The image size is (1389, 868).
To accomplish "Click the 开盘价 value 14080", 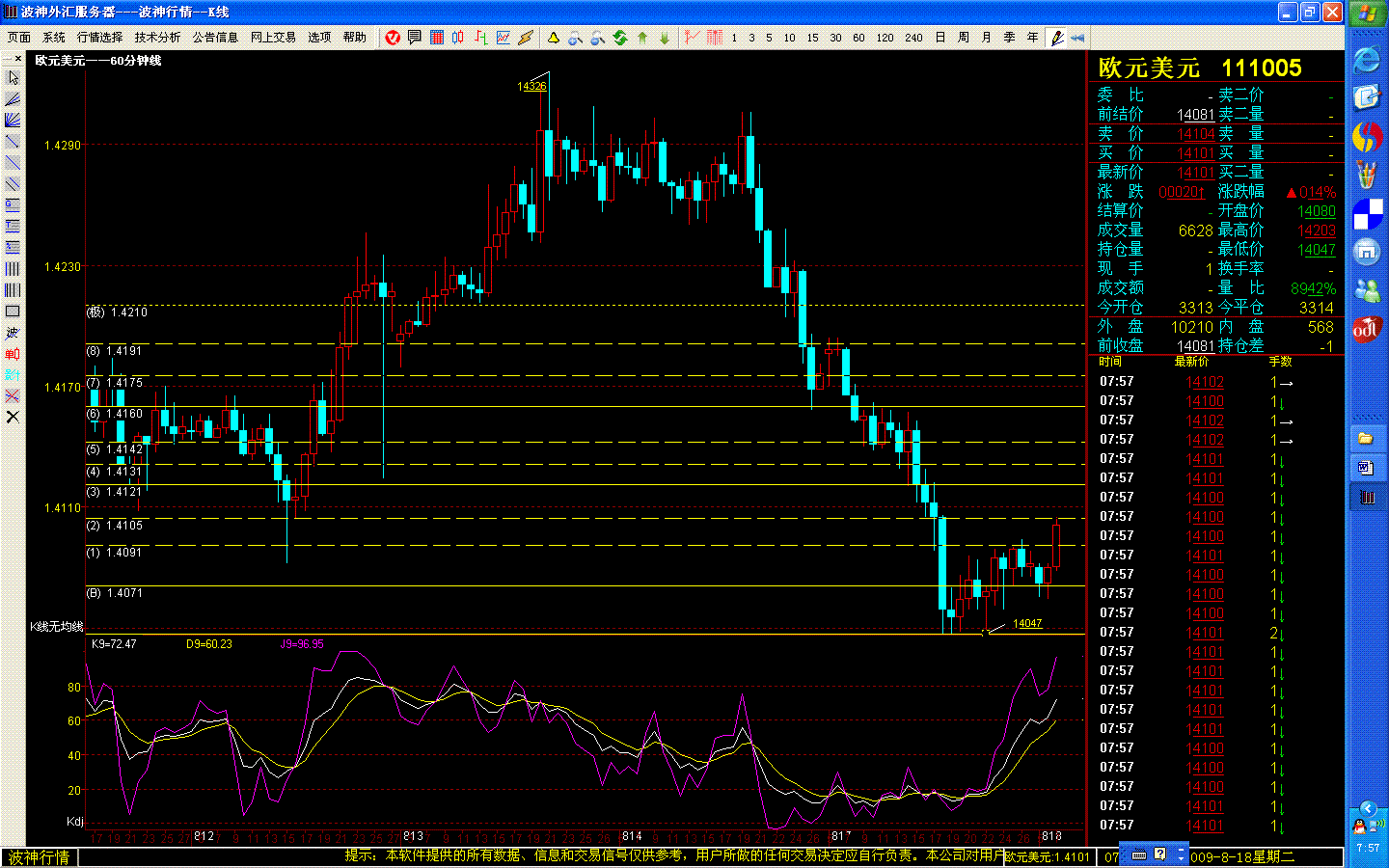I will pyautogui.click(x=1317, y=211).
